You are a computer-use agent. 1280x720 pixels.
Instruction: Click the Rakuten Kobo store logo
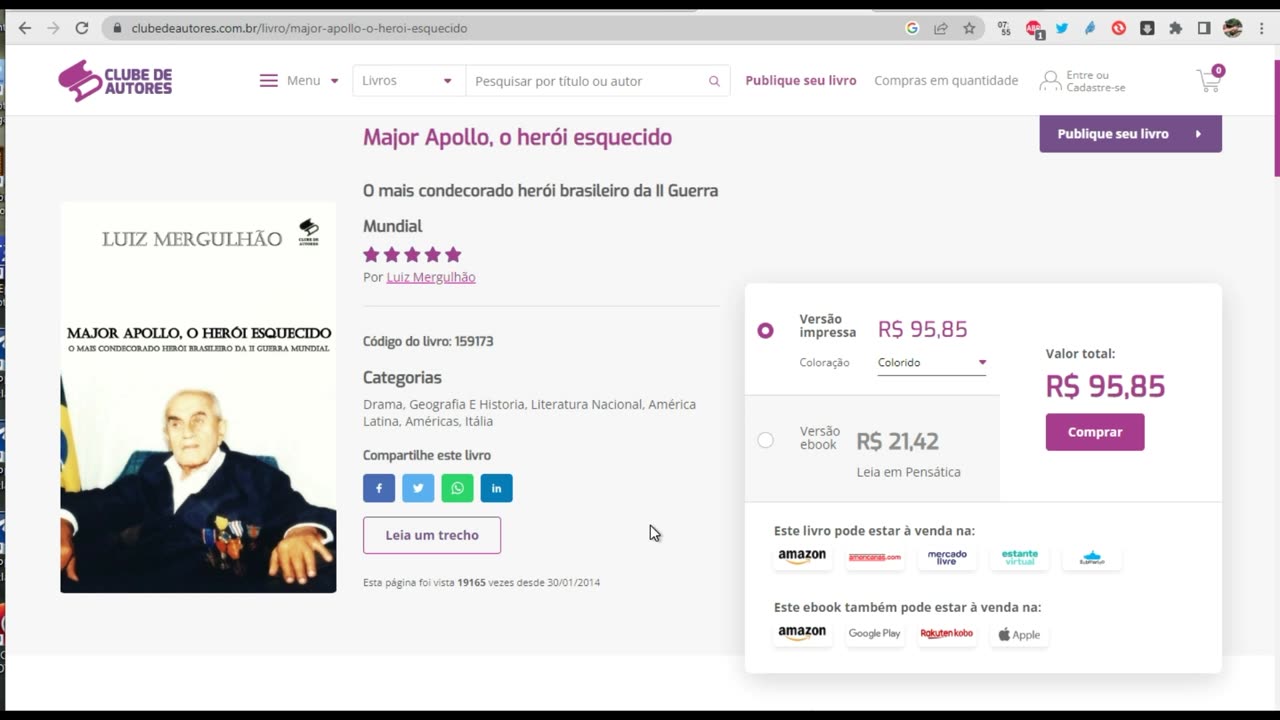[x=947, y=634]
